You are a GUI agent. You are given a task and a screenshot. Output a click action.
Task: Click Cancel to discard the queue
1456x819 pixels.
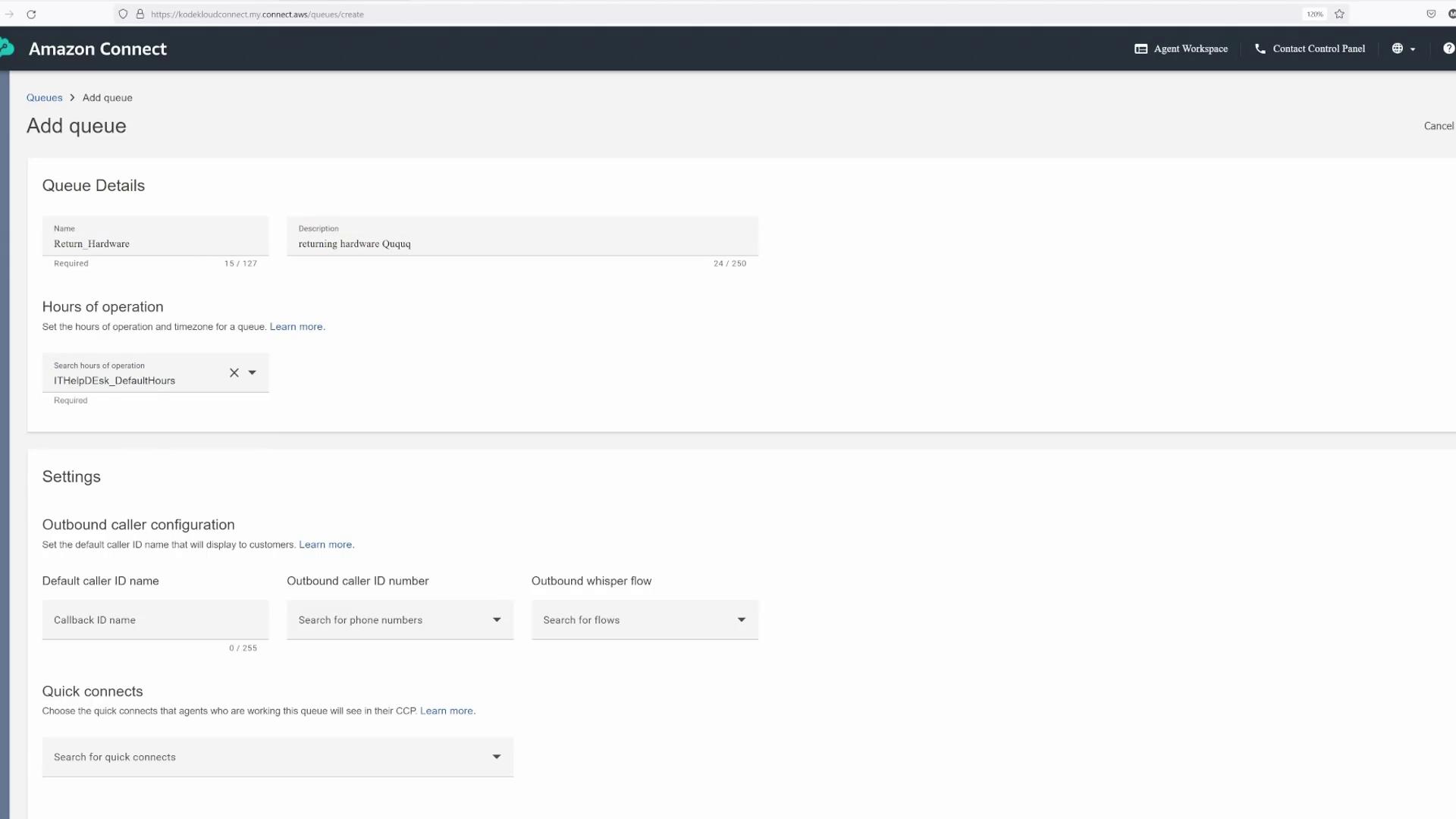[x=1438, y=126]
